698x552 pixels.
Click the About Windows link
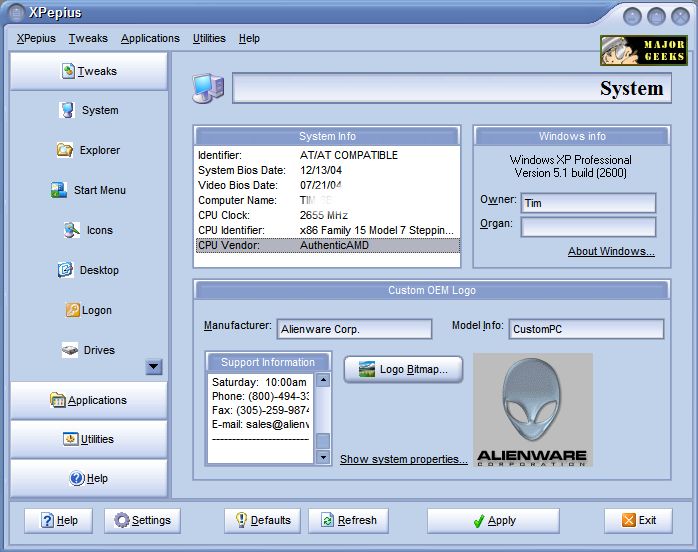[611, 251]
